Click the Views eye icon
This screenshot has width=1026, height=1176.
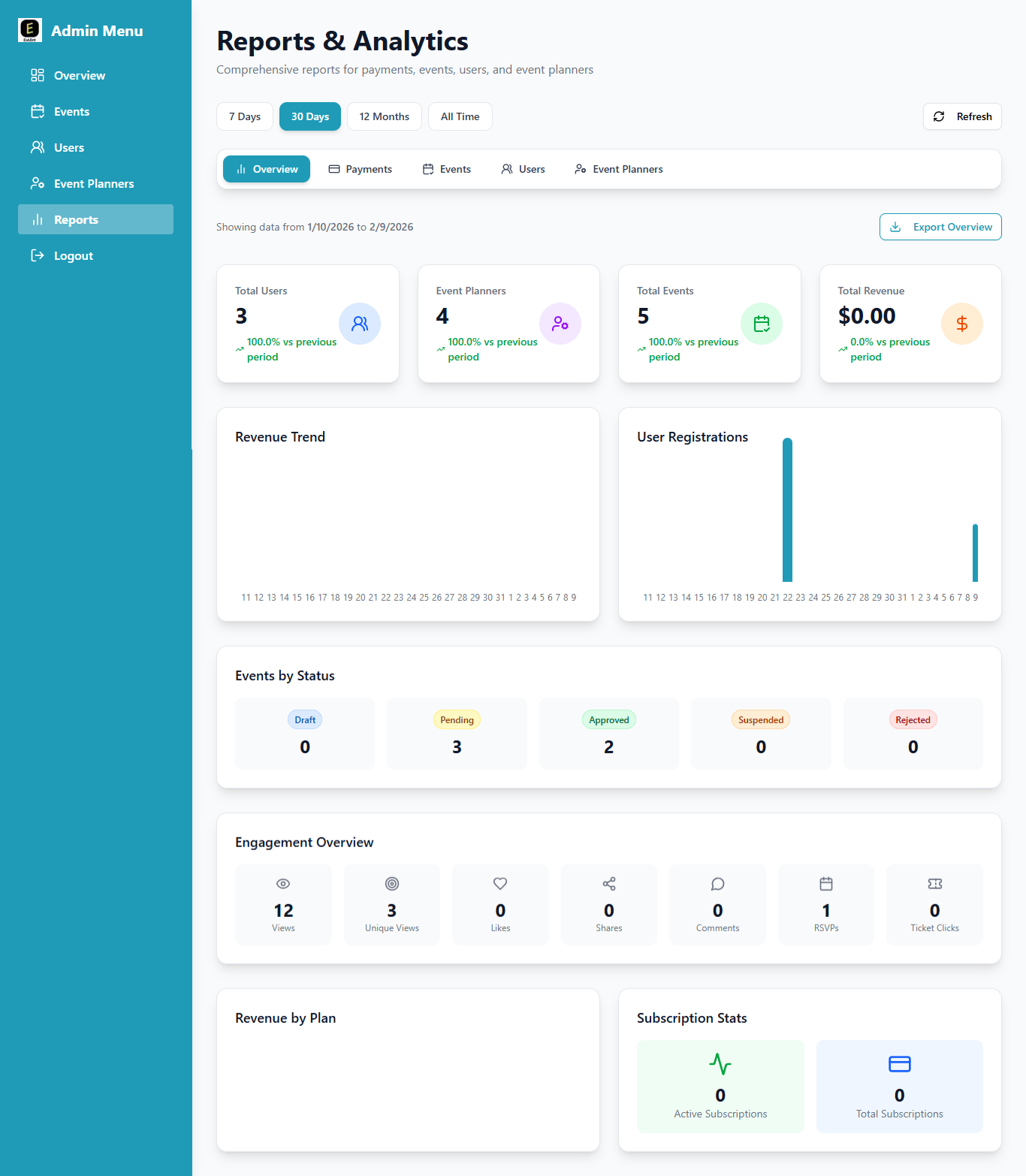coord(283,884)
